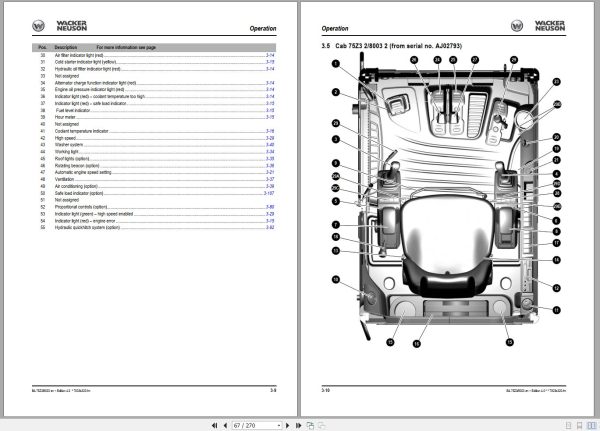This screenshot has height=431, width=600.
Task: Open page link for coolant temperature too high row
Action: click(270, 96)
